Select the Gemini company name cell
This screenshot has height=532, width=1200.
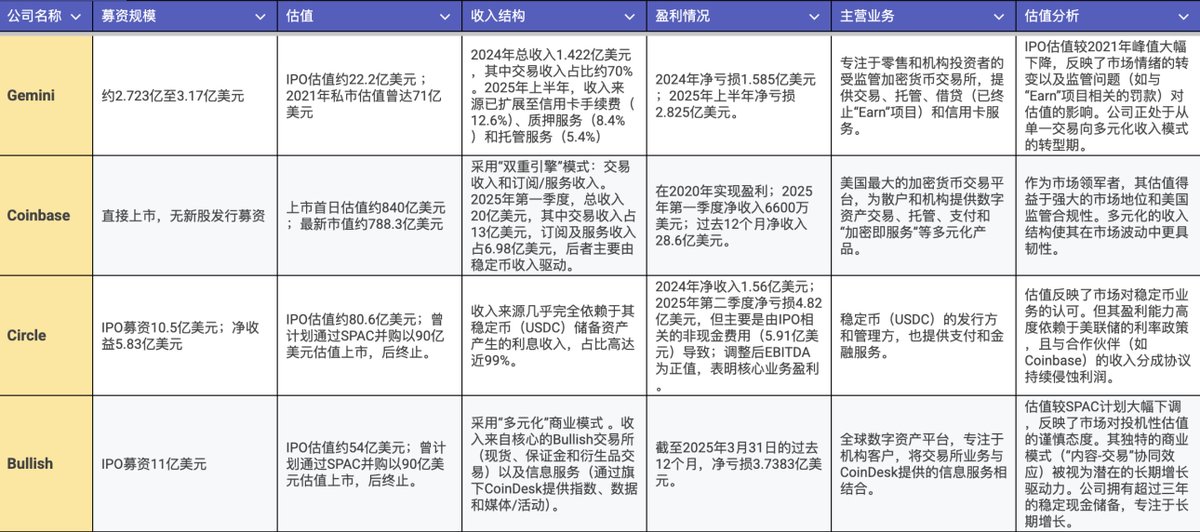(46, 96)
